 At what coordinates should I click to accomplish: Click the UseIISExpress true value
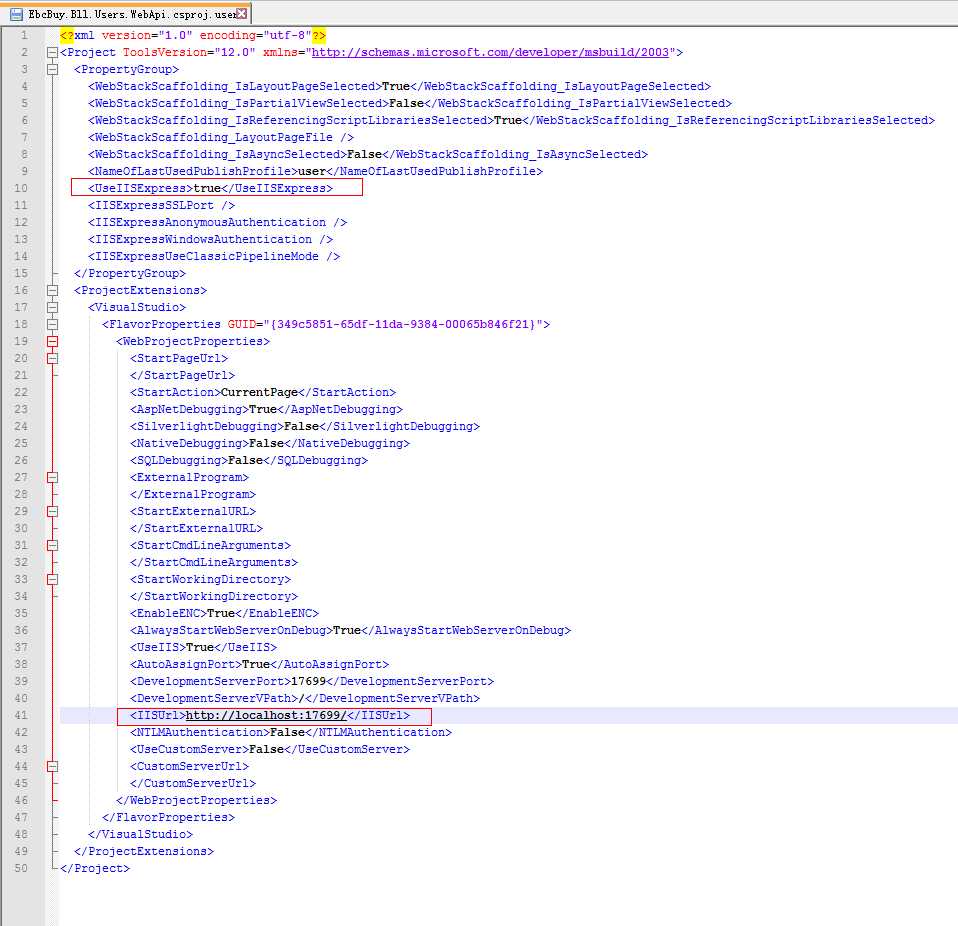[207, 188]
